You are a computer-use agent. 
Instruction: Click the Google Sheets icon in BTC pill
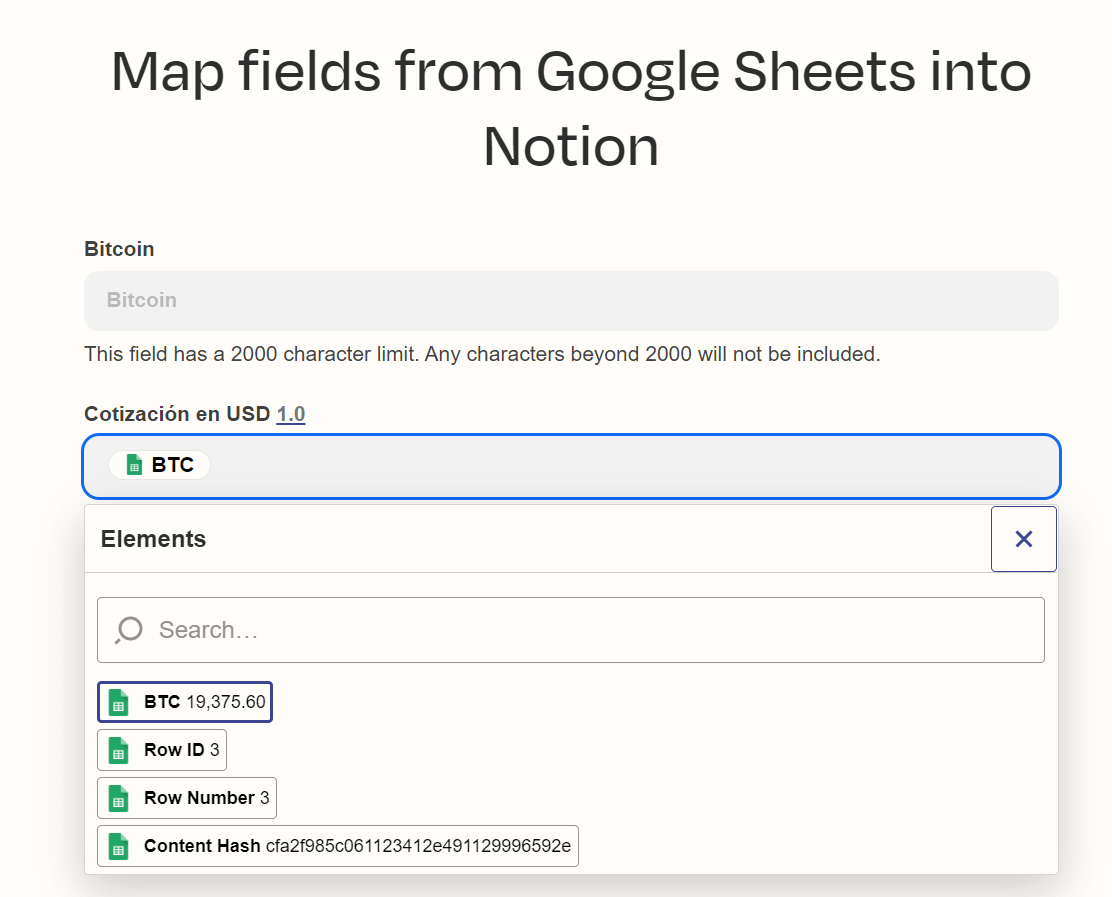[x=134, y=465]
